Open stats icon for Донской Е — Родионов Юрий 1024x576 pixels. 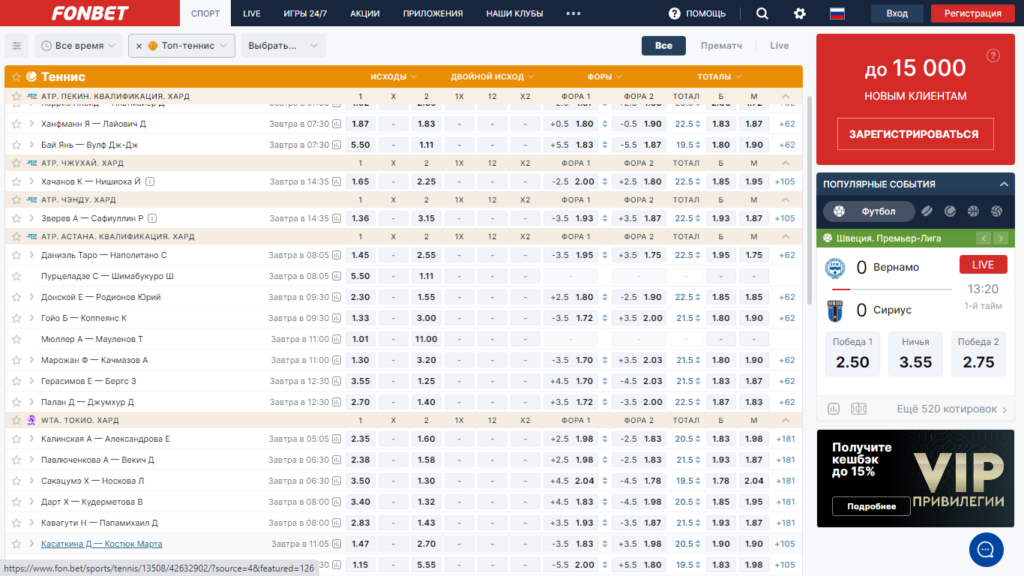tap(336, 297)
